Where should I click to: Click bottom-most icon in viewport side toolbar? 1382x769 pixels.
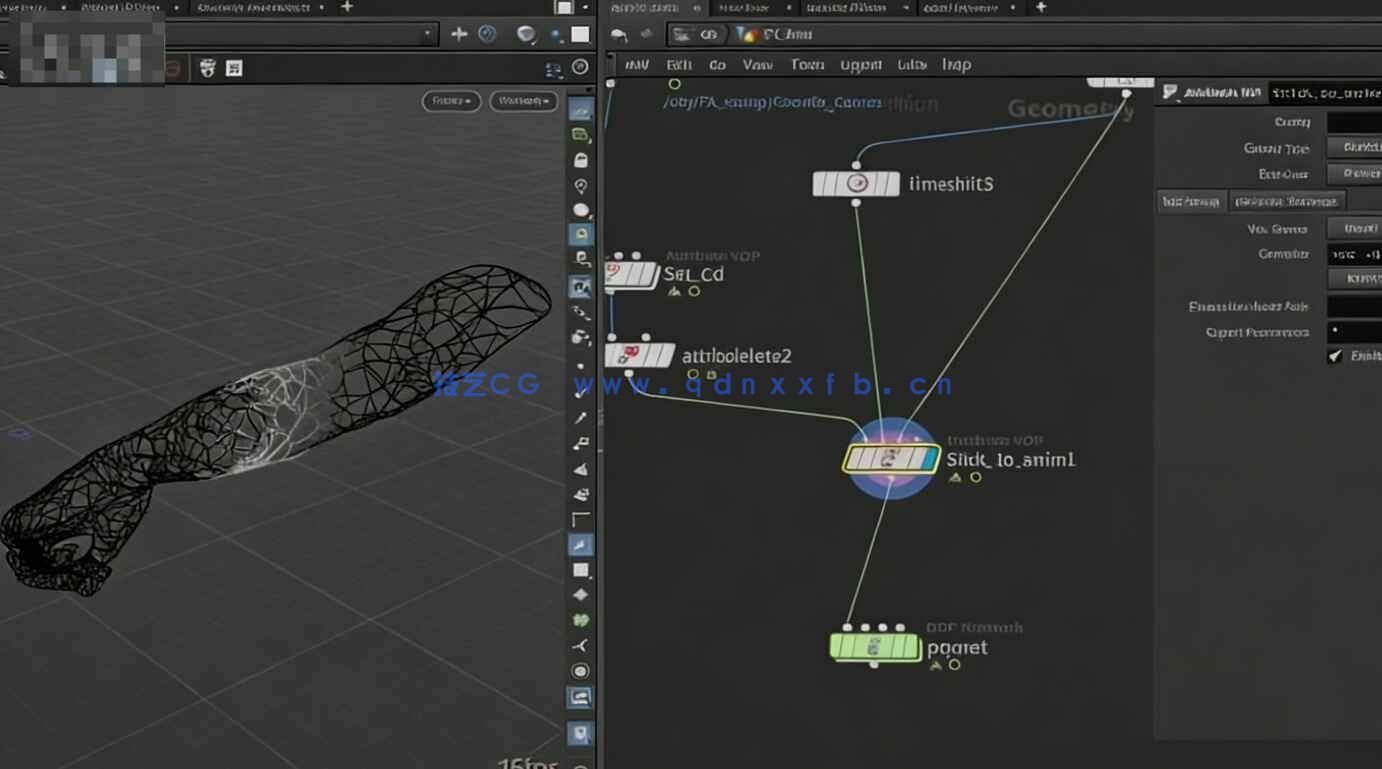click(580, 734)
